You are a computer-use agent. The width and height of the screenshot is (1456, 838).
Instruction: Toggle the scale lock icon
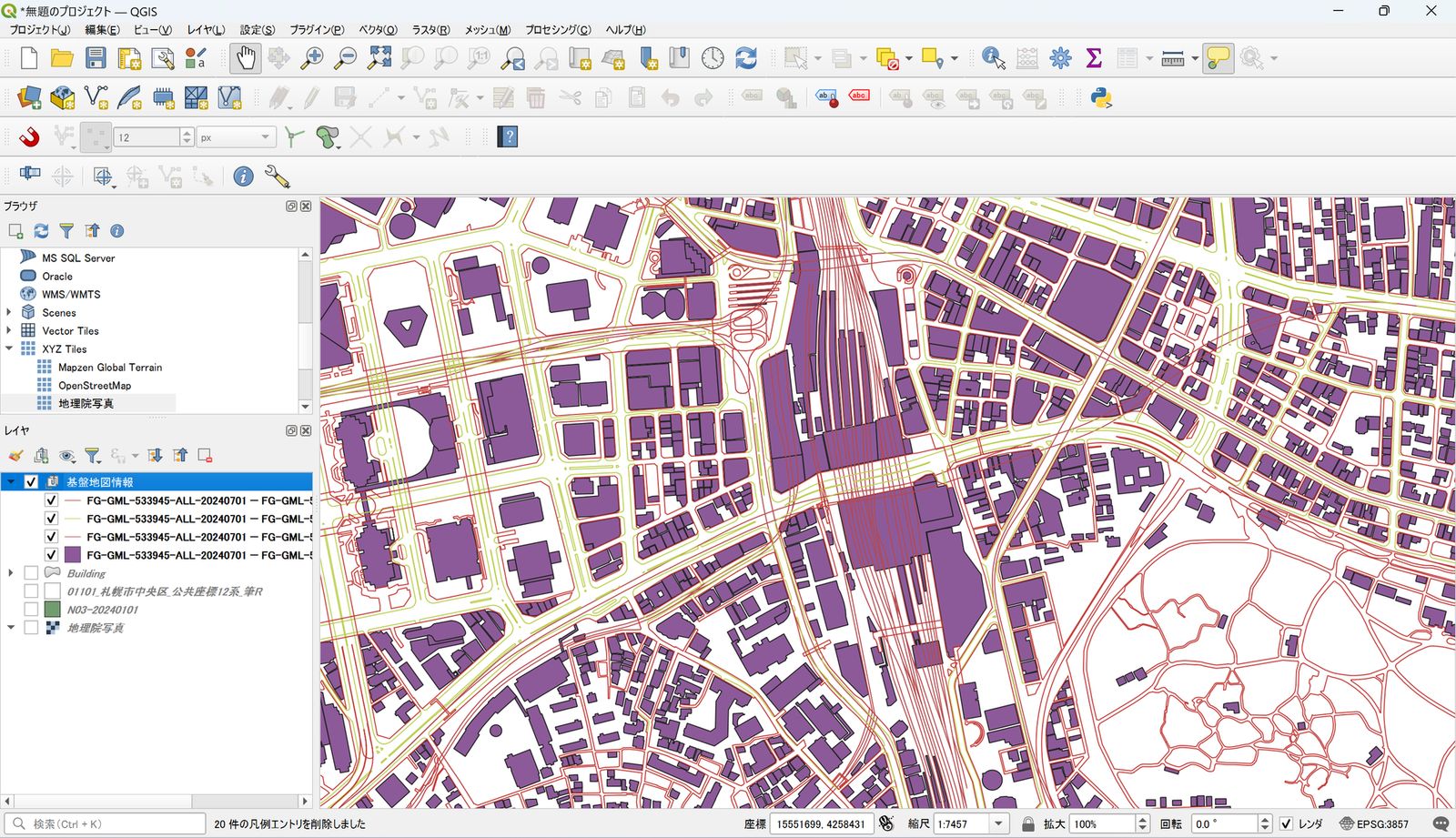tap(1028, 823)
